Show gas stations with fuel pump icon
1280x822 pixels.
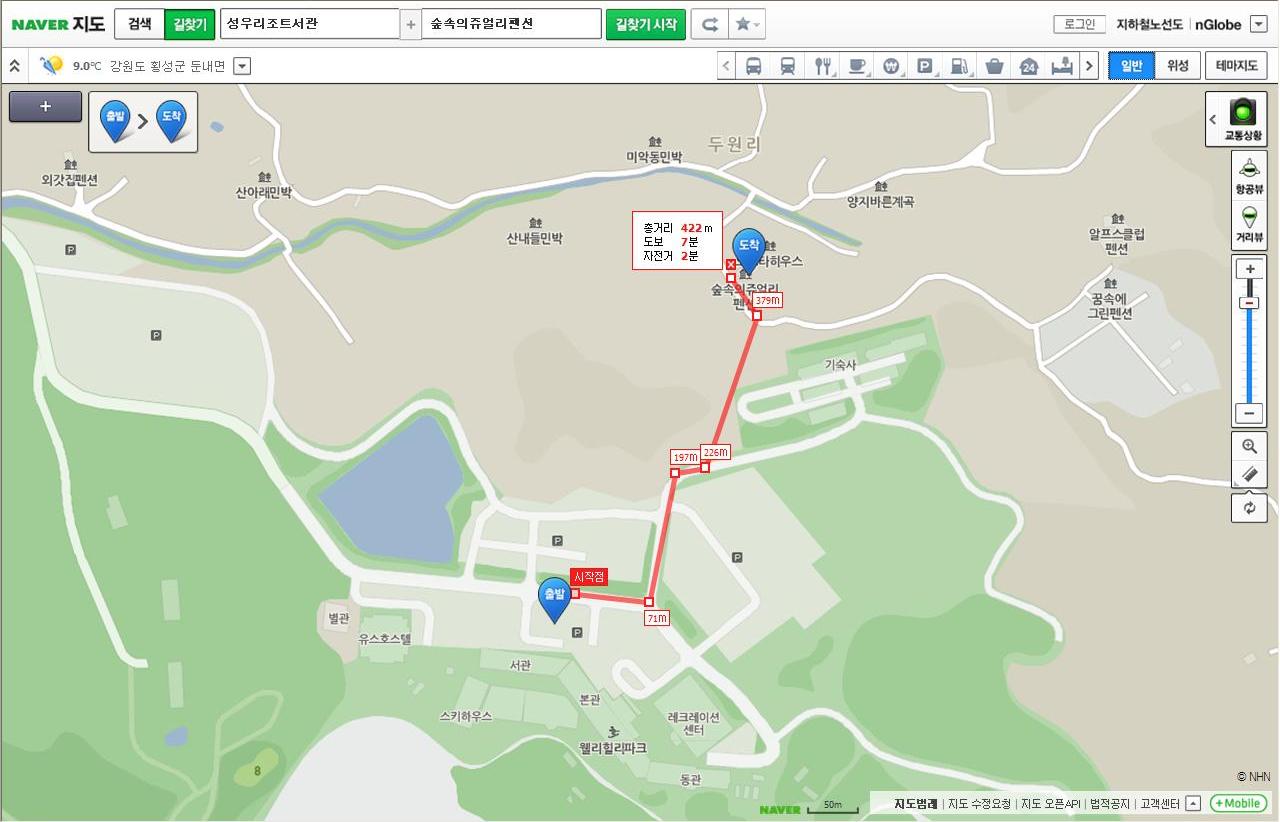pyautogui.click(x=959, y=66)
